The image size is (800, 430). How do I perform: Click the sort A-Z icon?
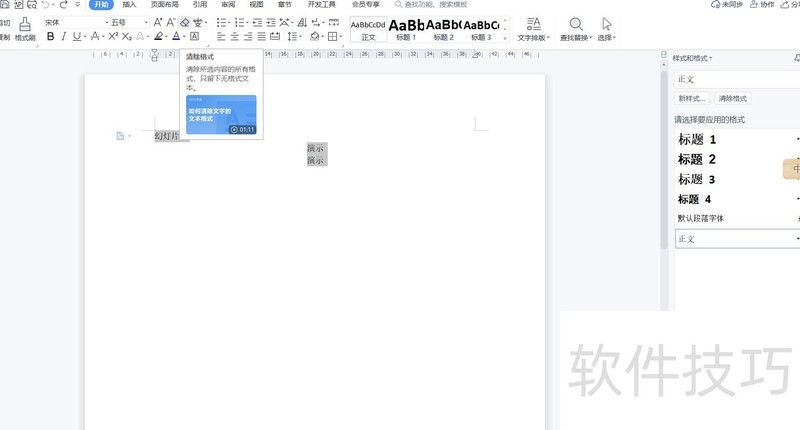302,22
